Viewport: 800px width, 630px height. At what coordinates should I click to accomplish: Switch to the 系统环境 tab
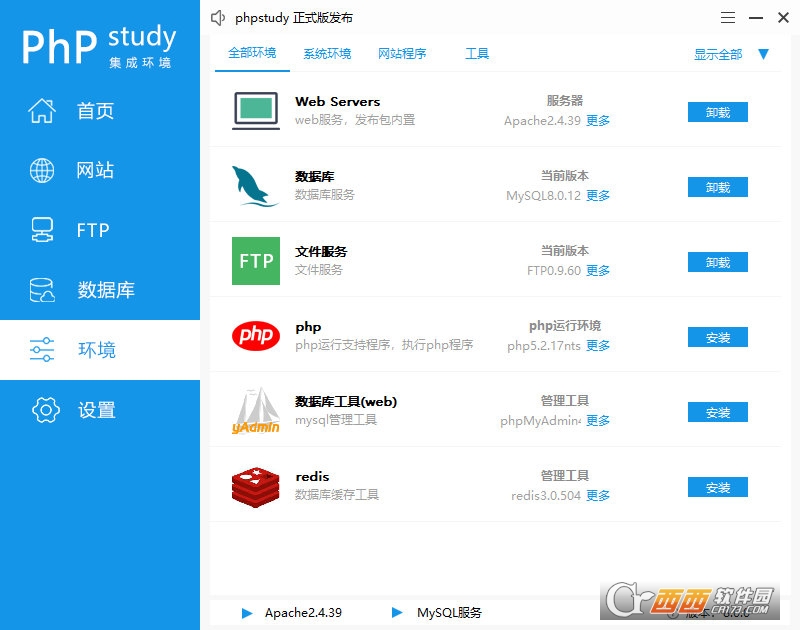pyautogui.click(x=327, y=53)
